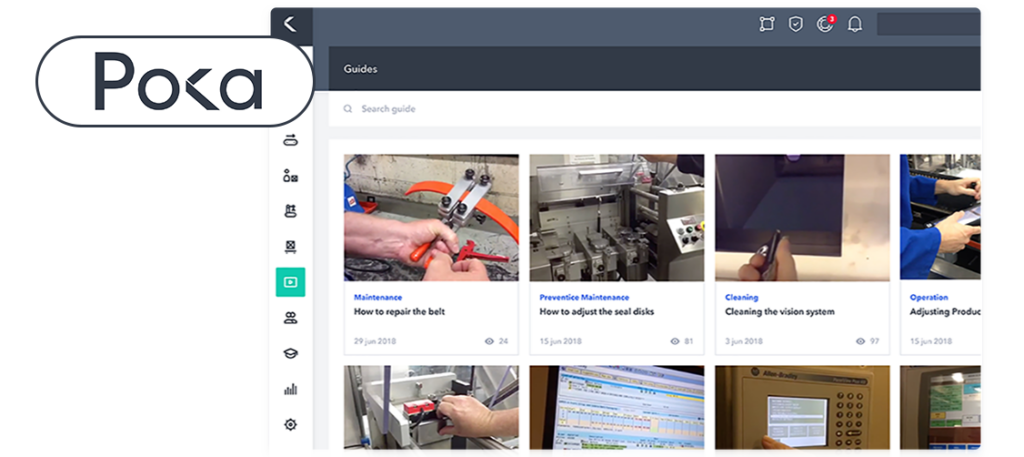
Task: Click the Preventive Maintenance category label
Action: click(584, 297)
